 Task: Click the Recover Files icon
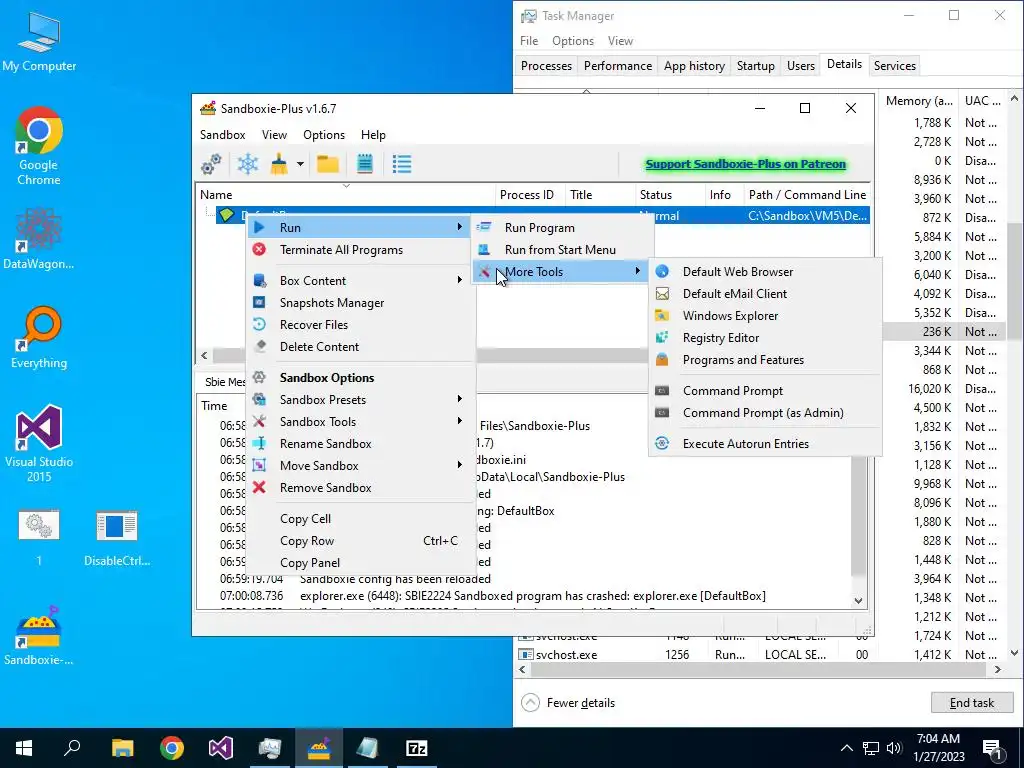point(259,325)
